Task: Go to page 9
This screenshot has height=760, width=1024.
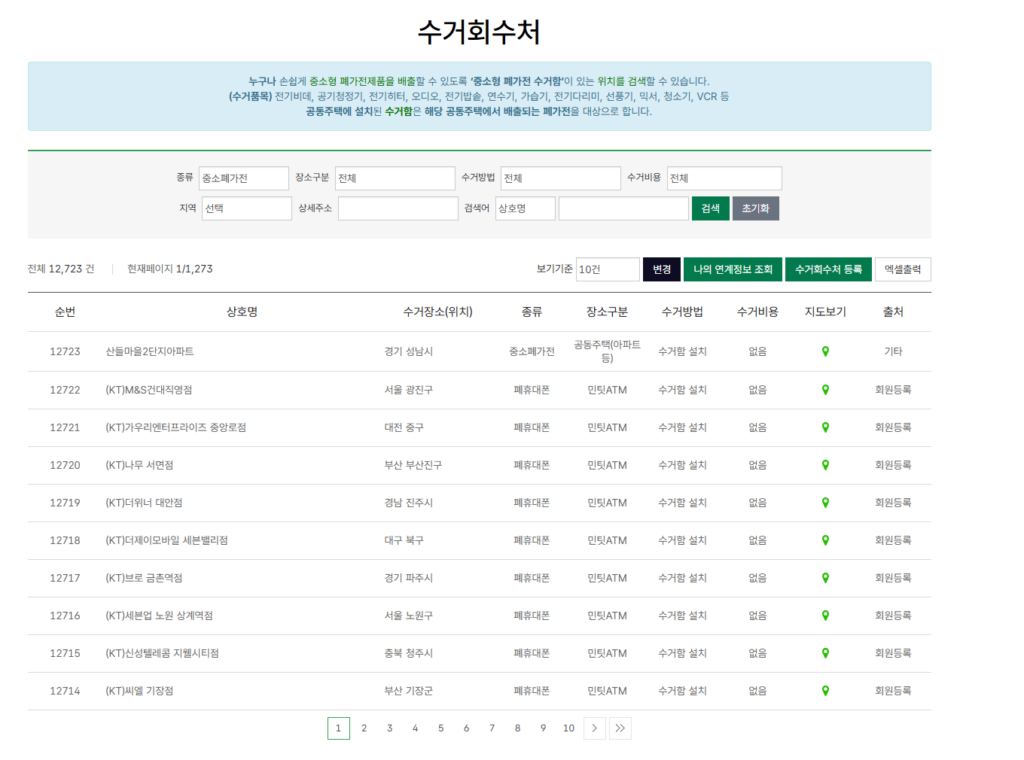Action: click(x=543, y=728)
